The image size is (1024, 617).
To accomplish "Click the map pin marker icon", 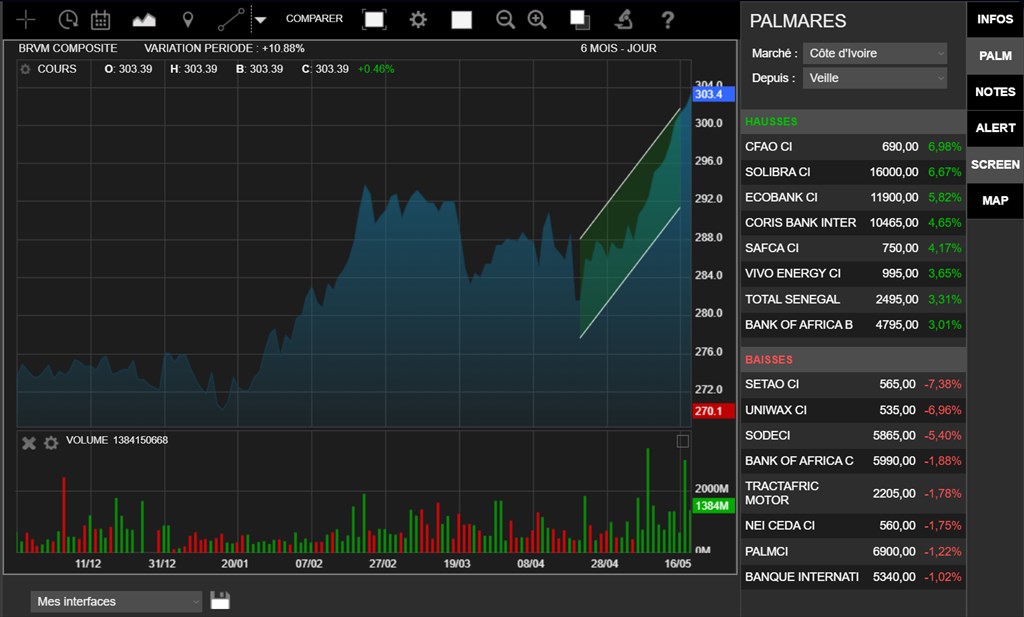I will pos(188,20).
